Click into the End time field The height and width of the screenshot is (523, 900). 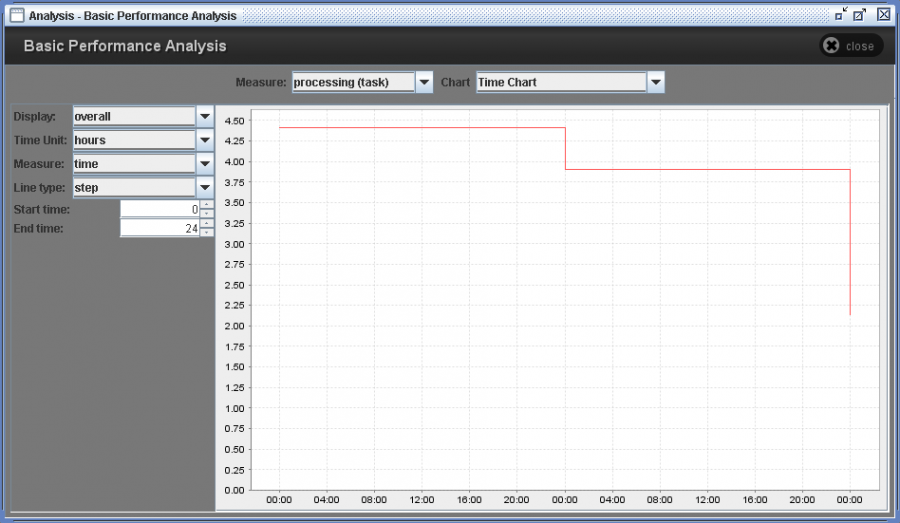(160, 228)
